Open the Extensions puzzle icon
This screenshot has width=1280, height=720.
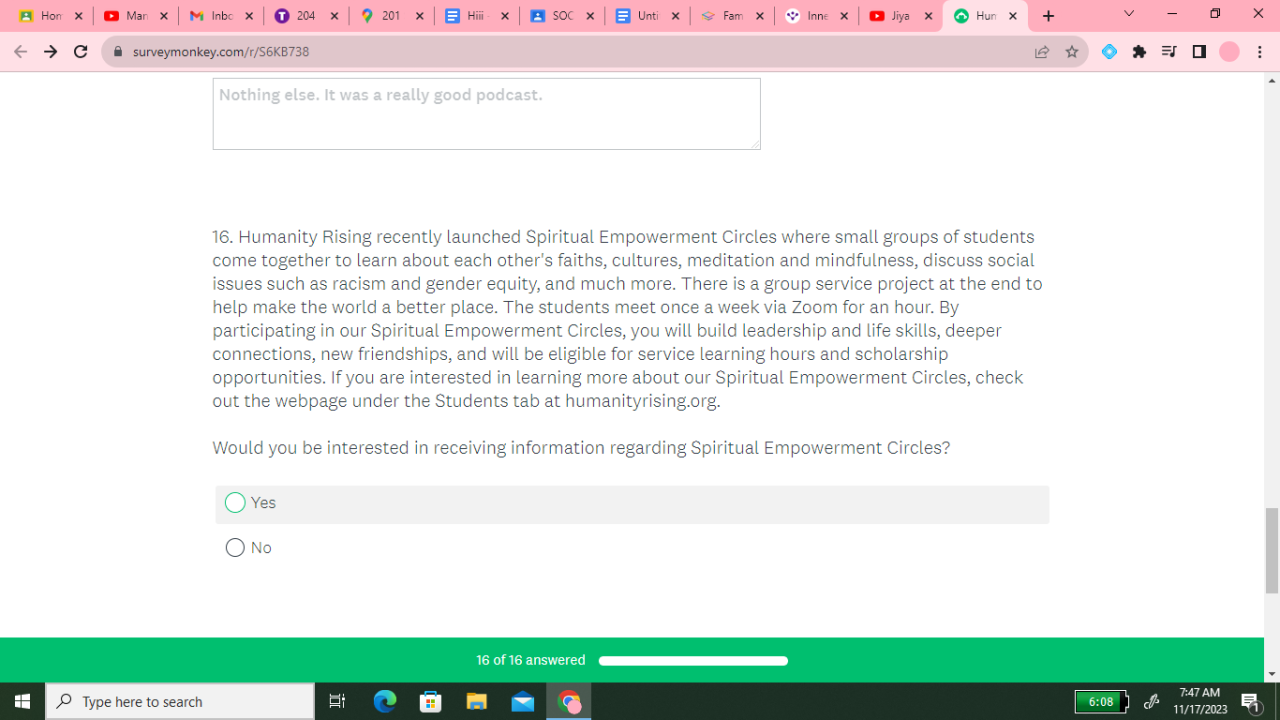(1139, 52)
